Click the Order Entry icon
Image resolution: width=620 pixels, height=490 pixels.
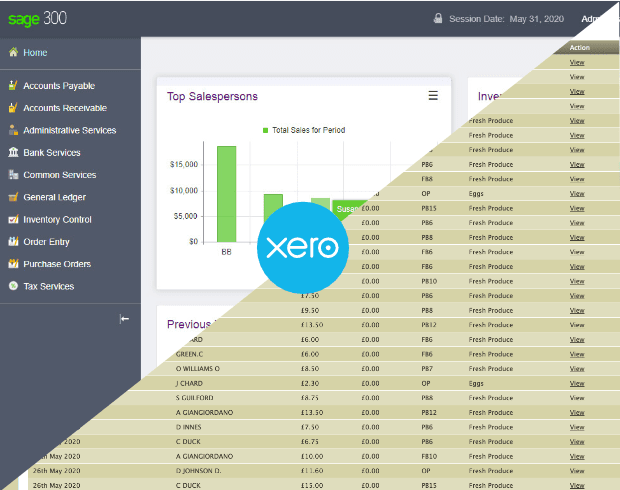click(x=13, y=241)
